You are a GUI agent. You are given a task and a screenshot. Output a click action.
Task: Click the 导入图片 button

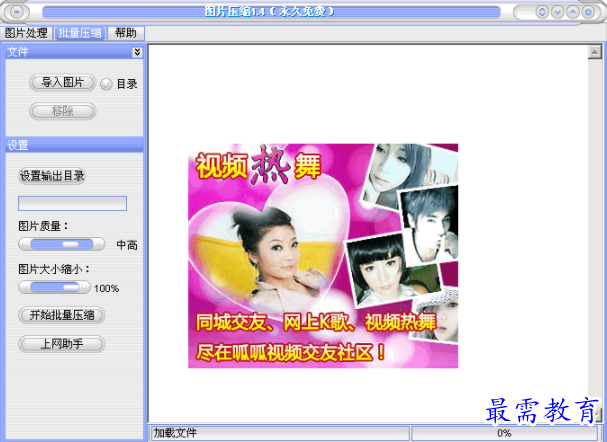coord(62,82)
